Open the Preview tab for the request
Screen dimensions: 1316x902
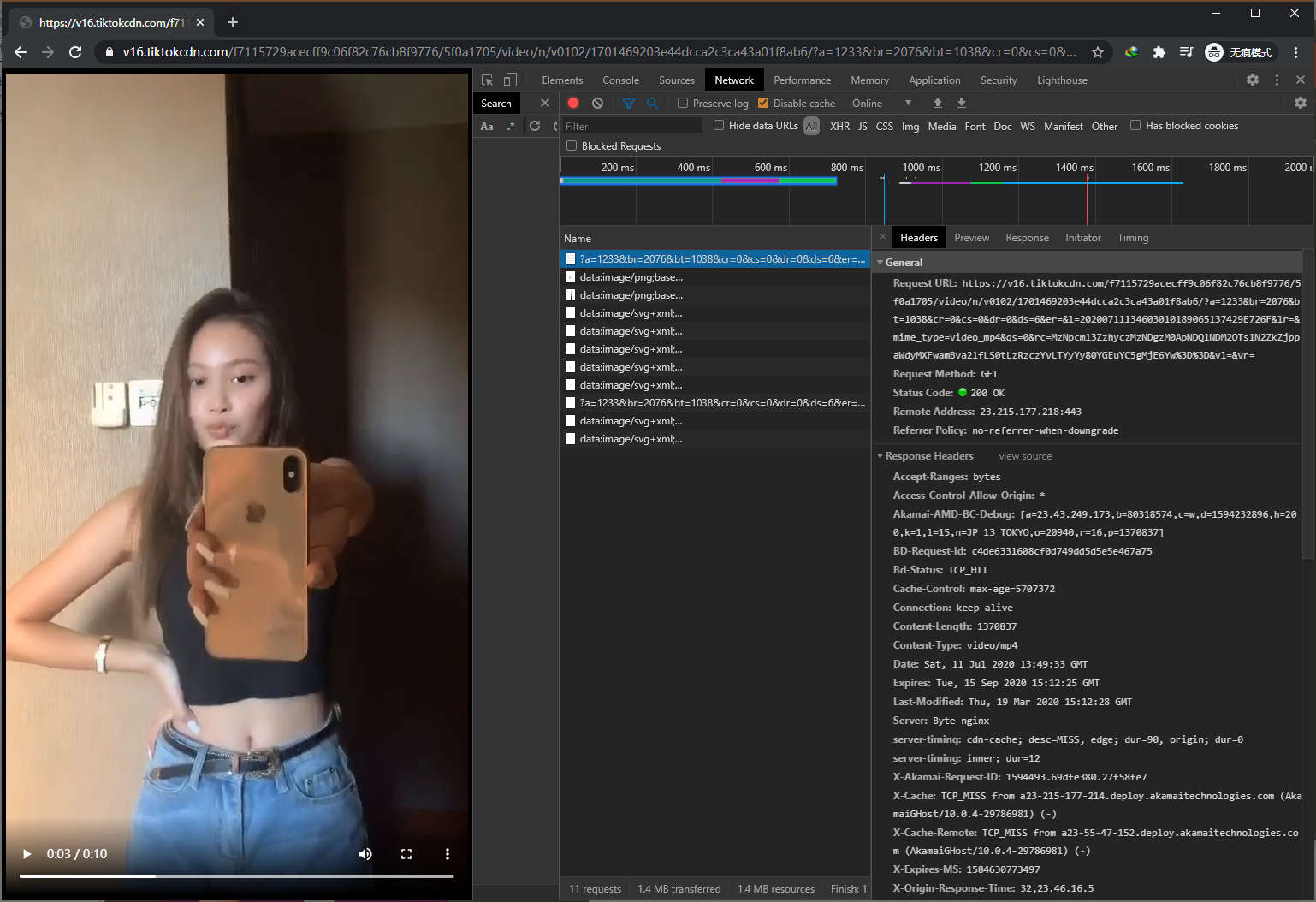point(971,237)
